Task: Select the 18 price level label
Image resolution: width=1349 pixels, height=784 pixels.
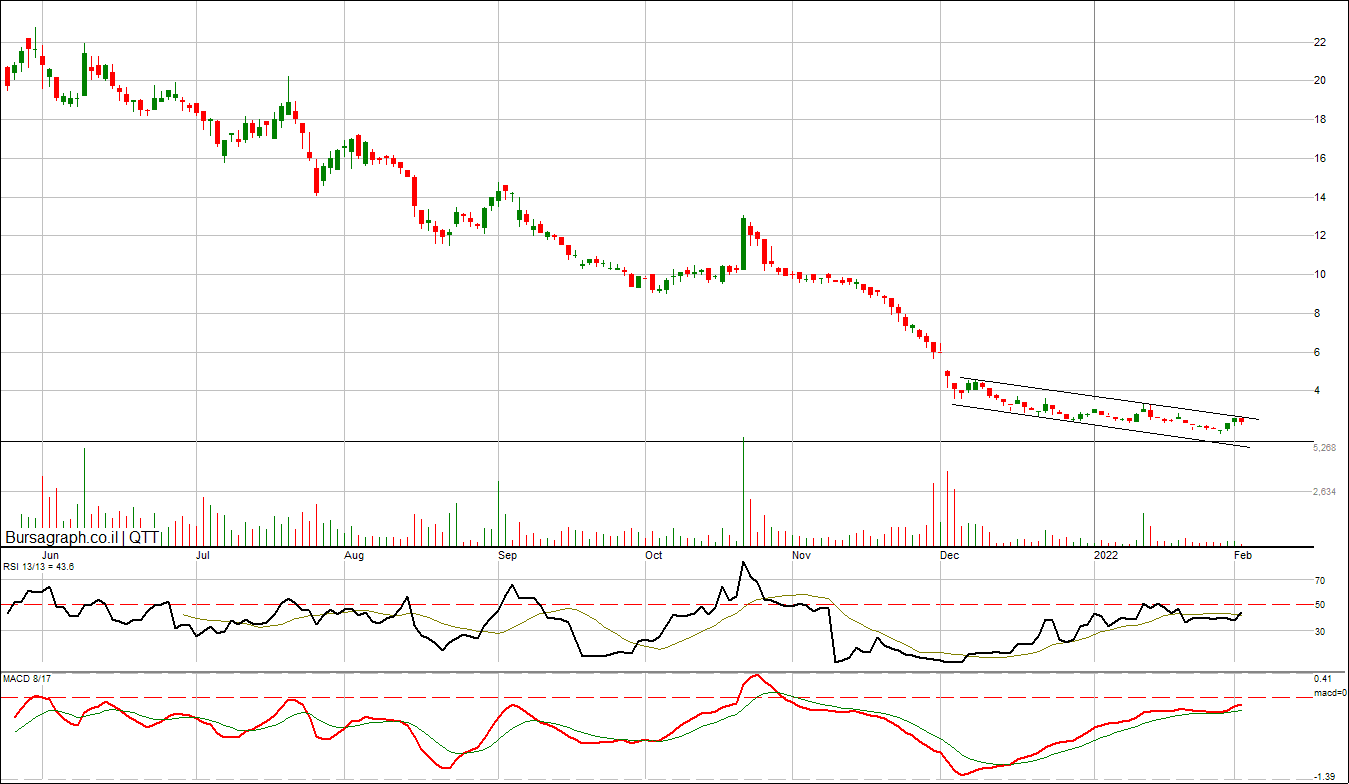Action: tap(1320, 120)
